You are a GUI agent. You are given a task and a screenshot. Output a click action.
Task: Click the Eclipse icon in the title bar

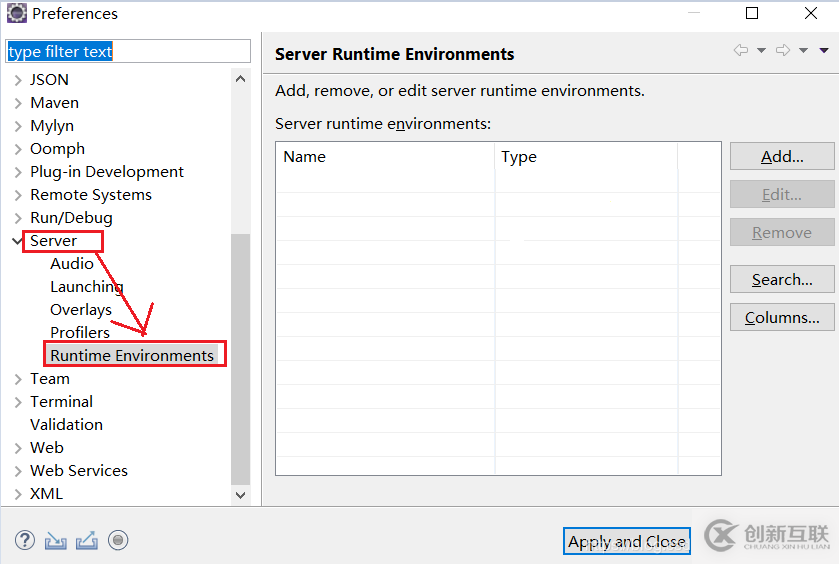coord(17,14)
